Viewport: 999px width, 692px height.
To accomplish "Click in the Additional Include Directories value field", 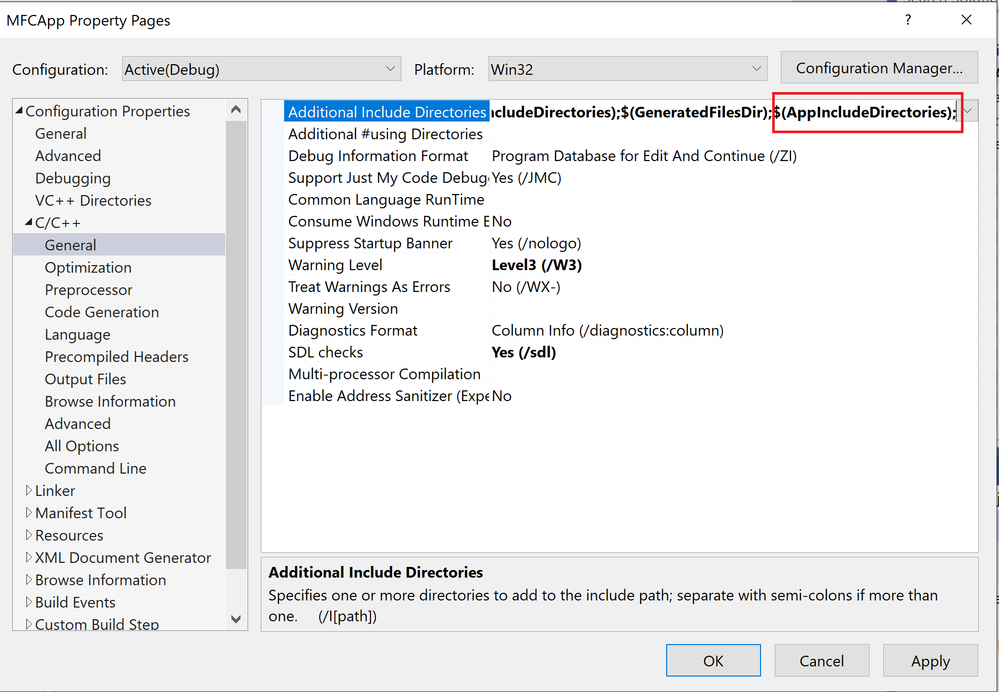I will coord(724,112).
